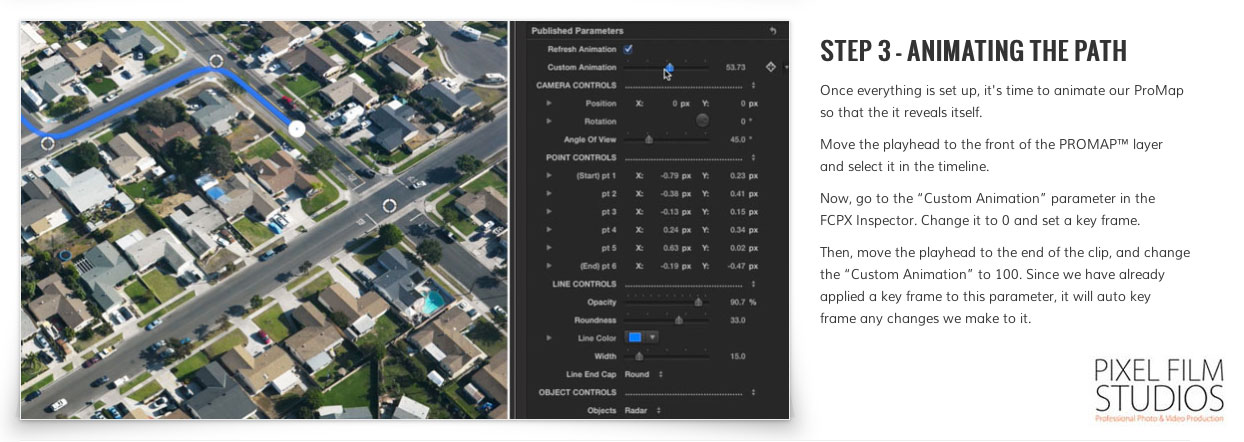The image size is (1244, 442).
Task: Click the Opacity value 90.7 %
Action: 743,302
